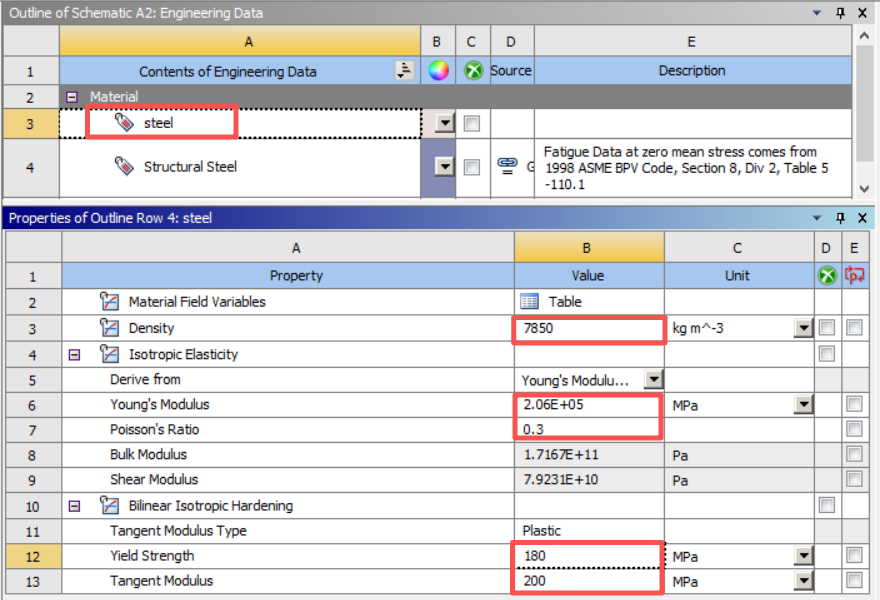Viewport: 880px width, 600px height.
Task: Toggle the Bulk Modulus parameter checkbox
Action: [854, 454]
